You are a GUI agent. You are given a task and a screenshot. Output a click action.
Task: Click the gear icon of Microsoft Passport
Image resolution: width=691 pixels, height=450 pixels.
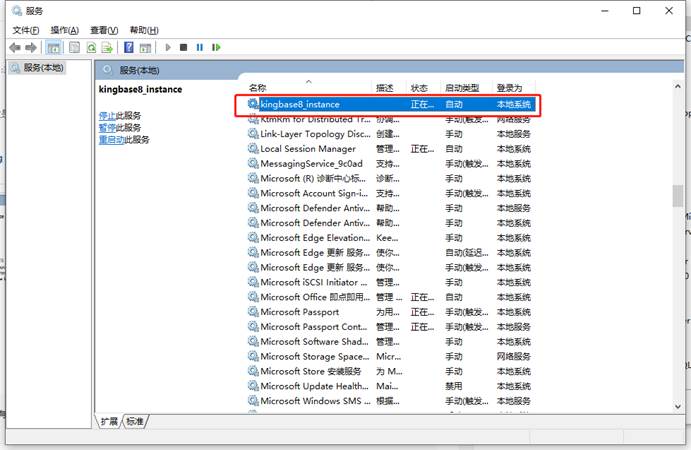tap(253, 312)
